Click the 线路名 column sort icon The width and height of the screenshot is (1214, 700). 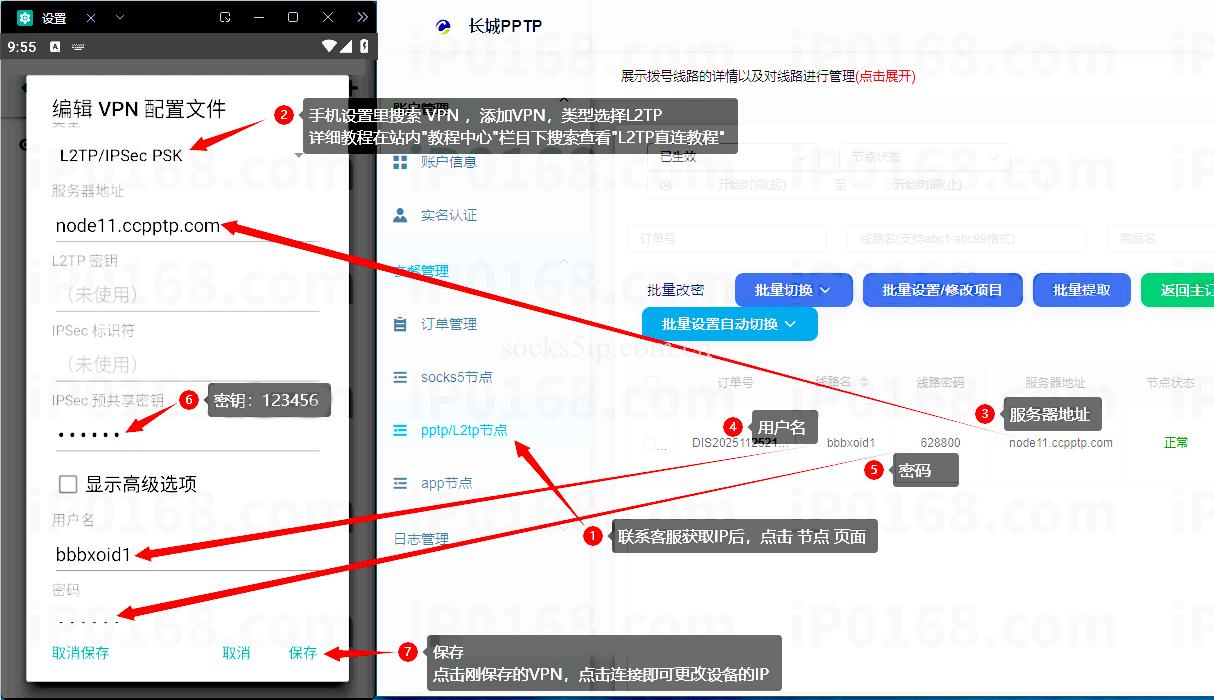click(x=864, y=382)
